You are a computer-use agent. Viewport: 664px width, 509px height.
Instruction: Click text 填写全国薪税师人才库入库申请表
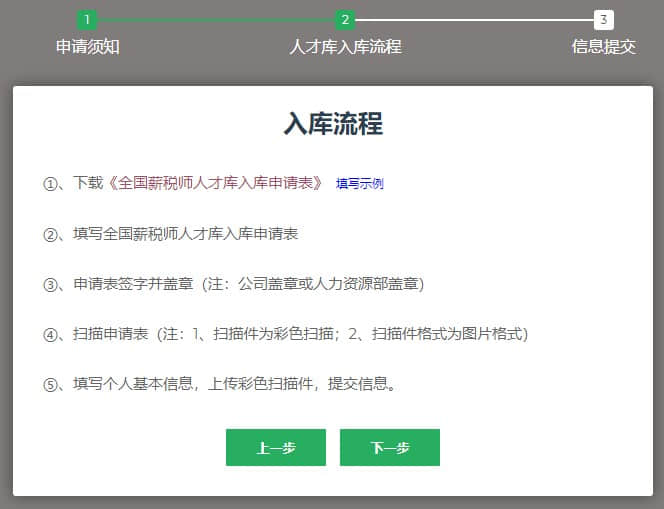185,234
